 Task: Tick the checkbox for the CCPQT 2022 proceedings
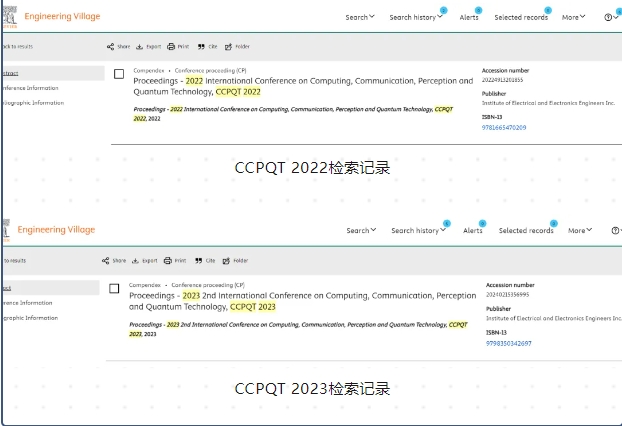click(119, 74)
